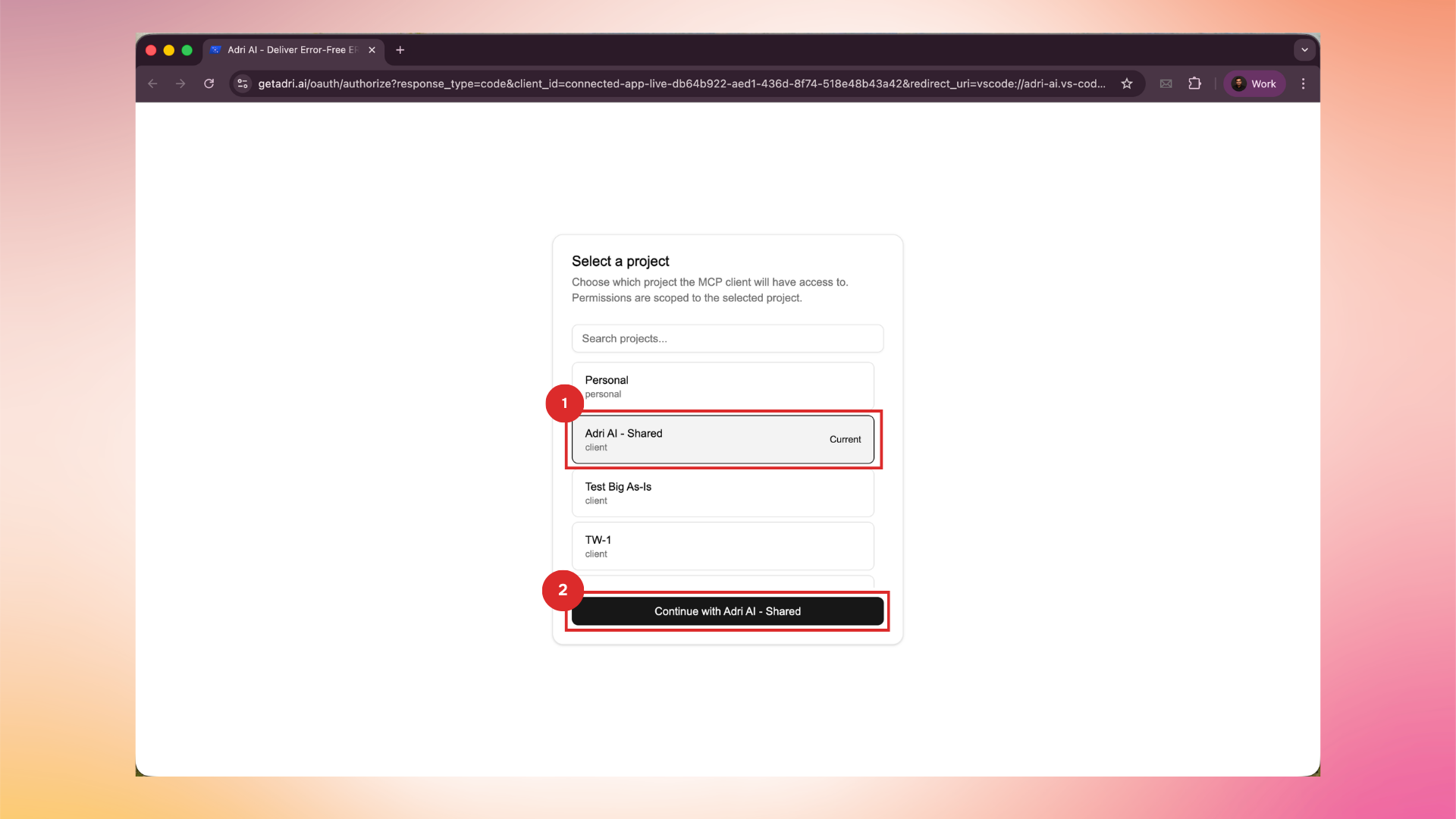Open the tab search chevron dropdown
Viewport: 1456px width, 819px height.
[1304, 49]
